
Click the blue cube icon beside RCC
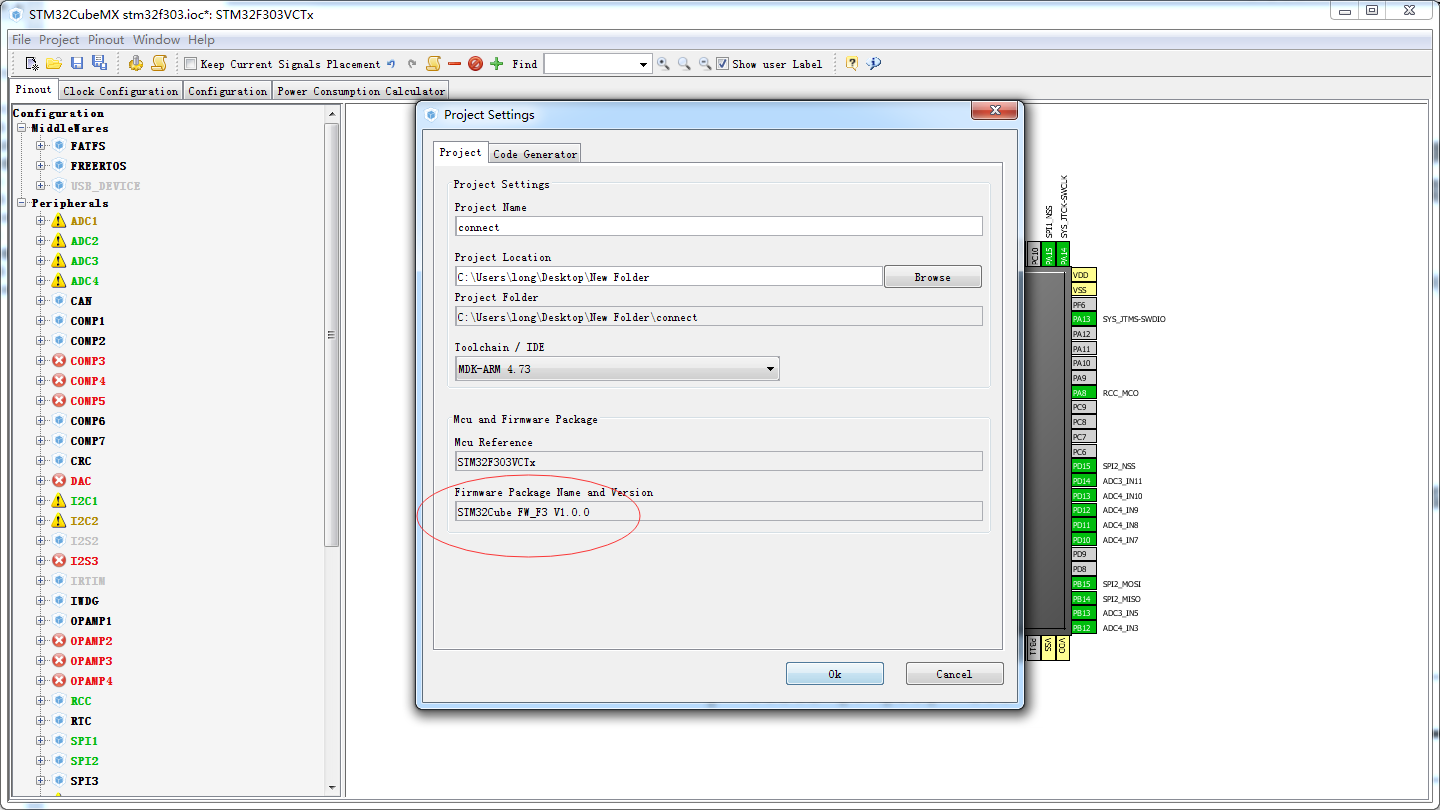coord(59,701)
